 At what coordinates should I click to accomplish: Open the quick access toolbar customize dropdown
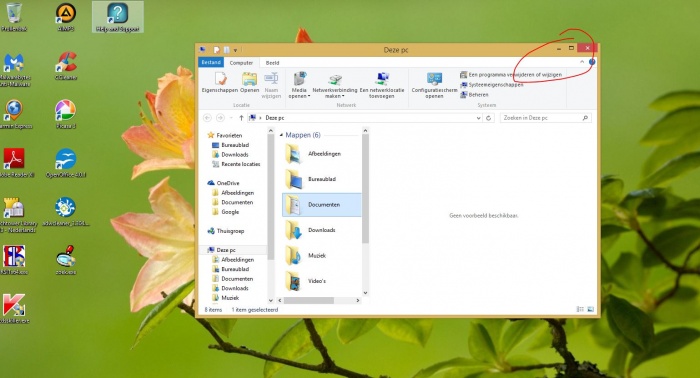[x=235, y=50]
